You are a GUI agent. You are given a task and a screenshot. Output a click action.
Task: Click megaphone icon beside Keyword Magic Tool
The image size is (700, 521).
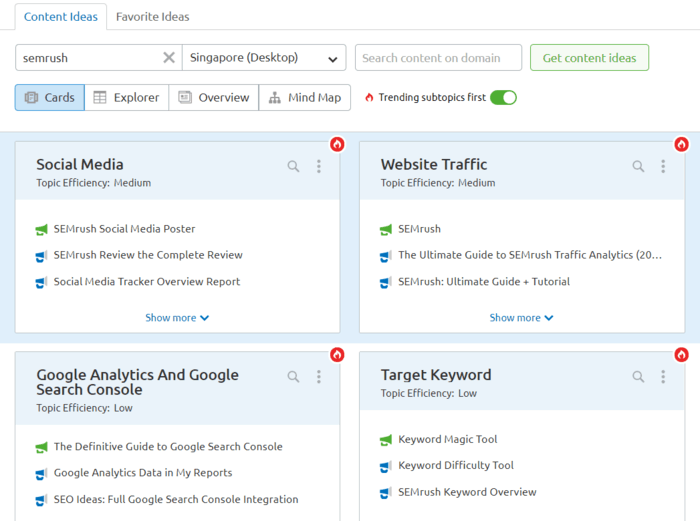click(x=386, y=440)
